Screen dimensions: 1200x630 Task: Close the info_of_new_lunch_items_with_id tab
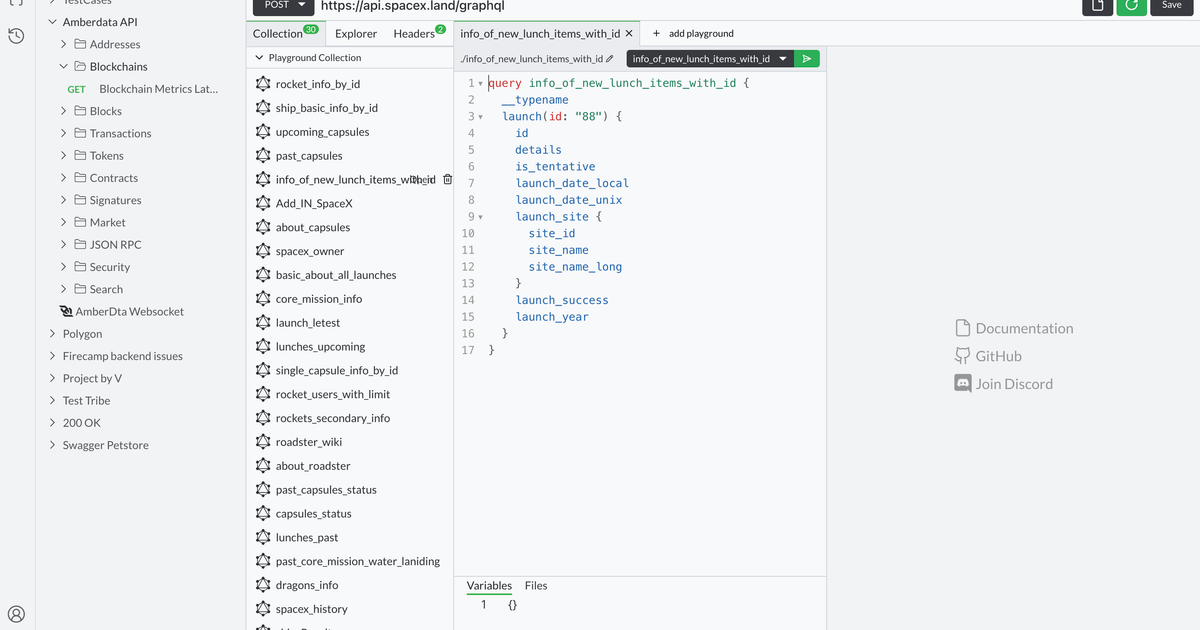click(629, 33)
